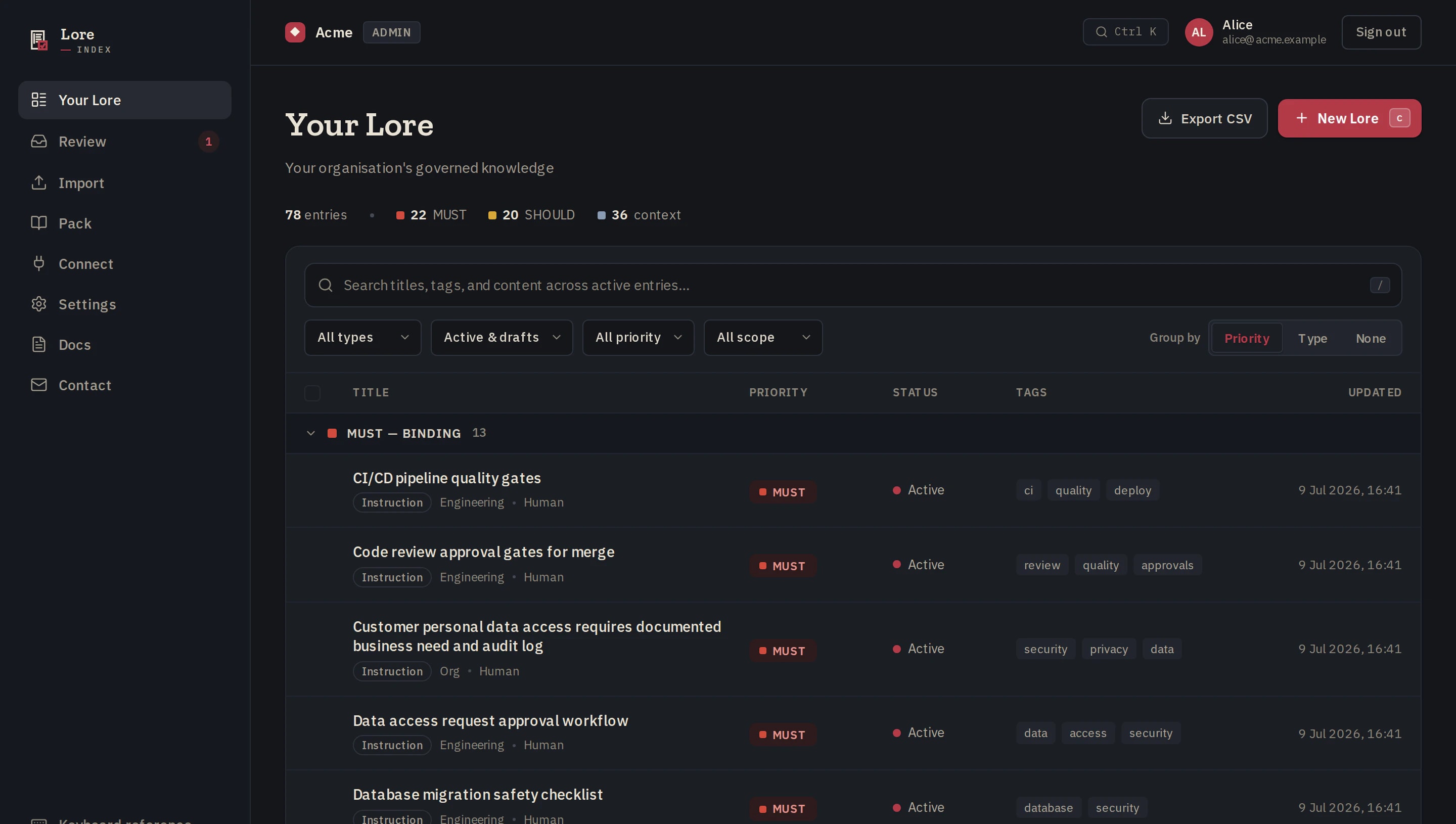Open the Pack page
1456x824 pixels.
[x=124, y=223]
